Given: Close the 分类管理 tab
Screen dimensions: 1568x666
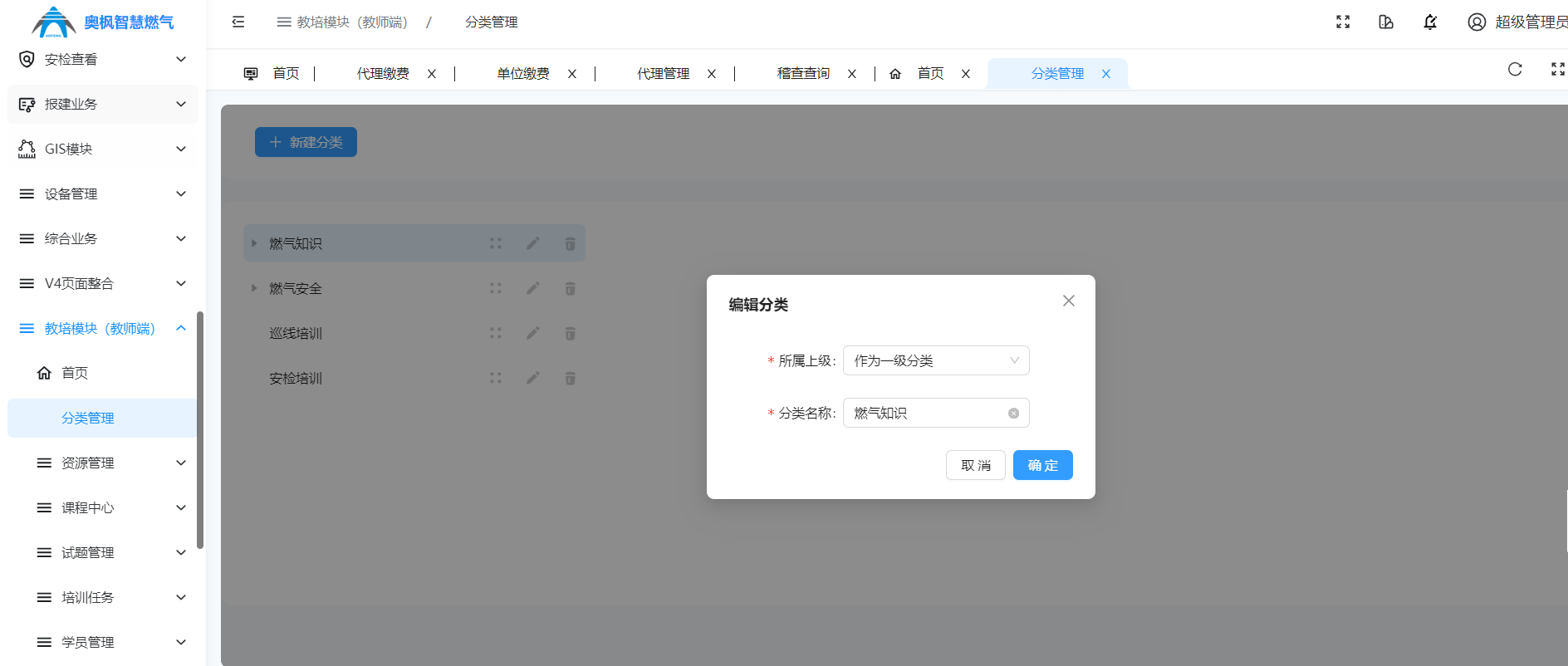Looking at the screenshot, I should (1106, 74).
